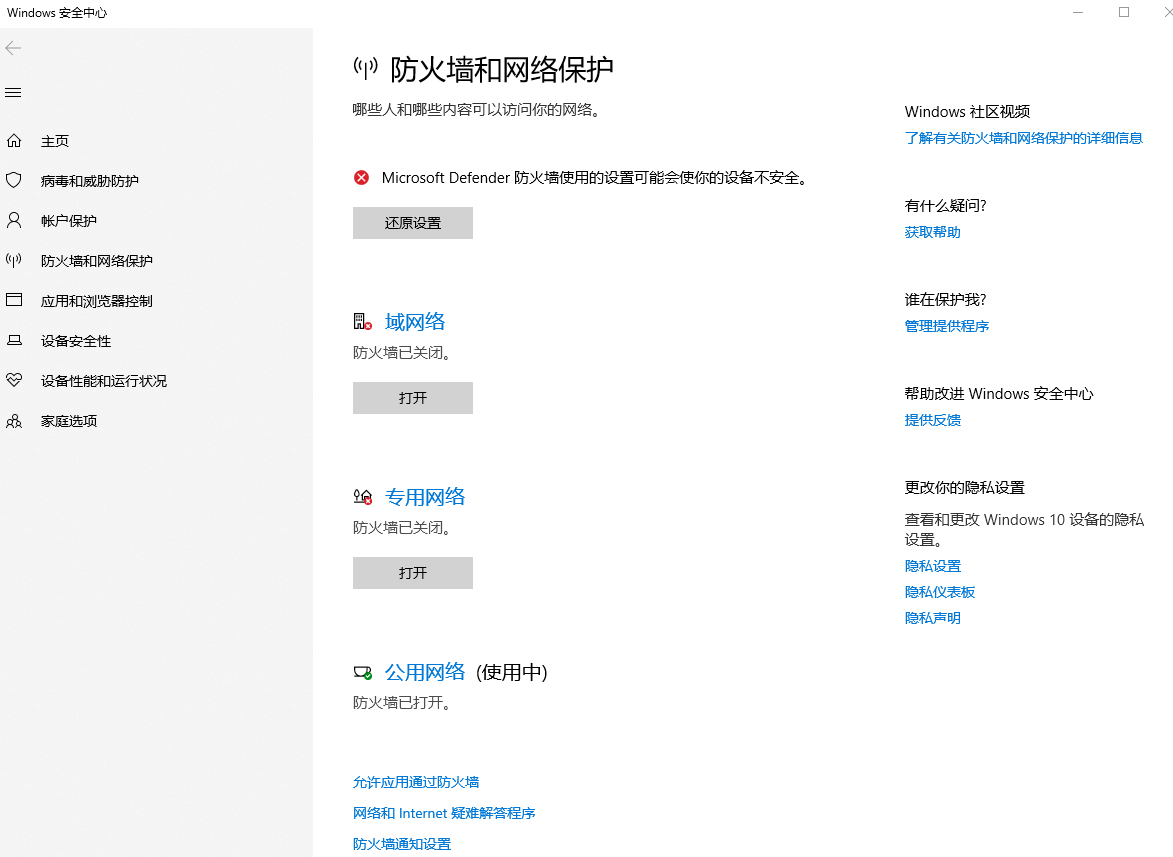Click the back arrow icon

[x=13, y=49]
